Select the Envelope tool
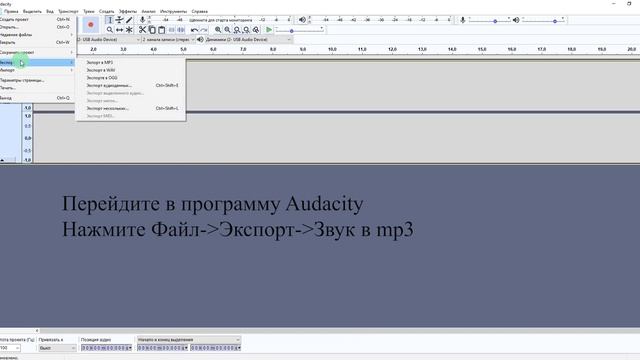 119,20
